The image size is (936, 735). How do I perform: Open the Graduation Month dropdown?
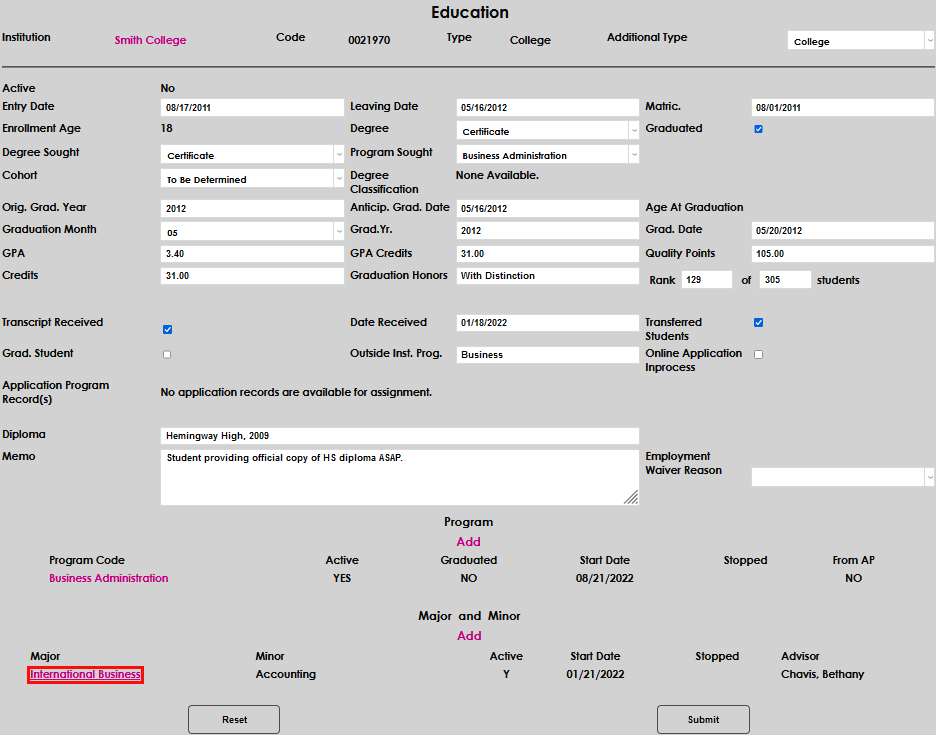click(x=252, y=231)
